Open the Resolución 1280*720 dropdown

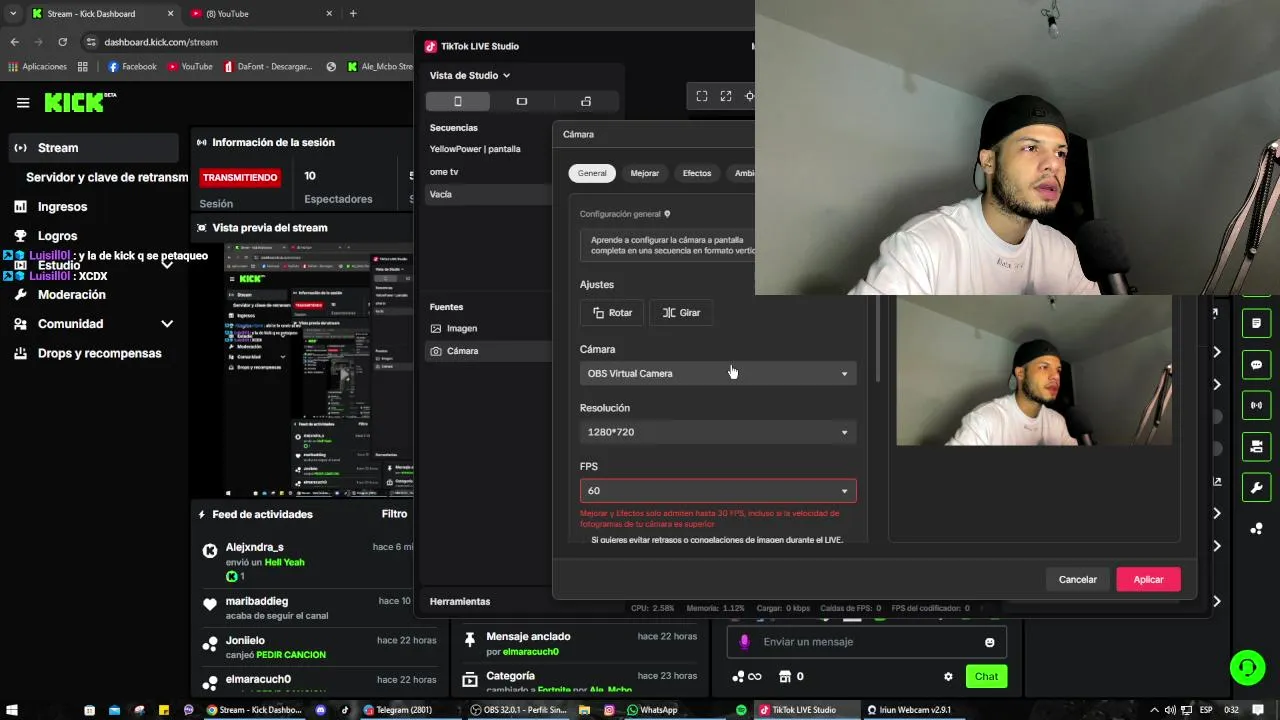718,432
